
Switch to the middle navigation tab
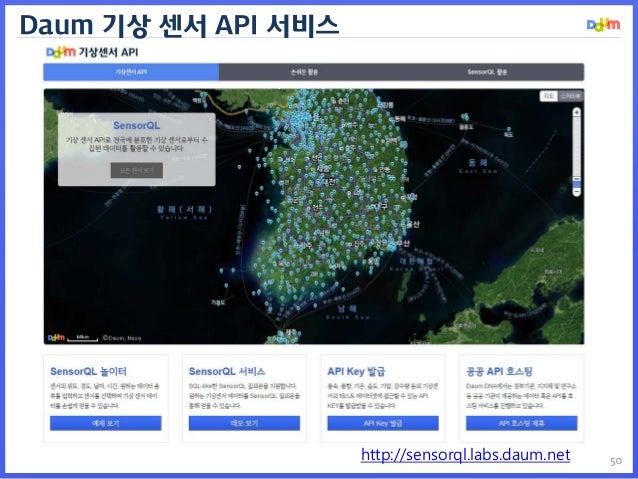click(304, 72)
